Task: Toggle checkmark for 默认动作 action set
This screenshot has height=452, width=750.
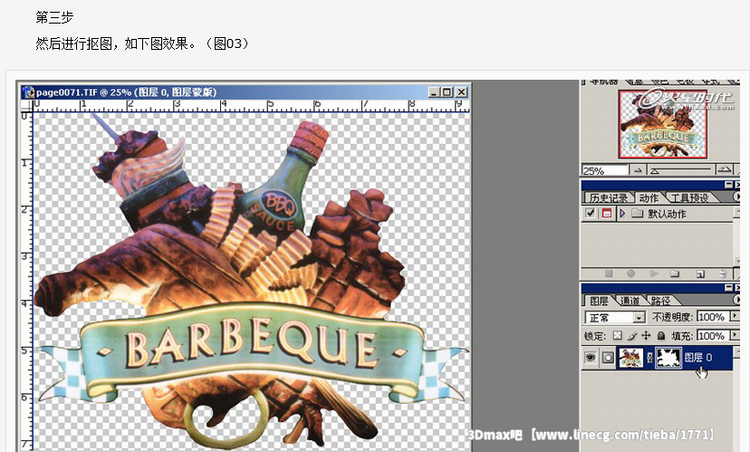Action: pos(590,213)
